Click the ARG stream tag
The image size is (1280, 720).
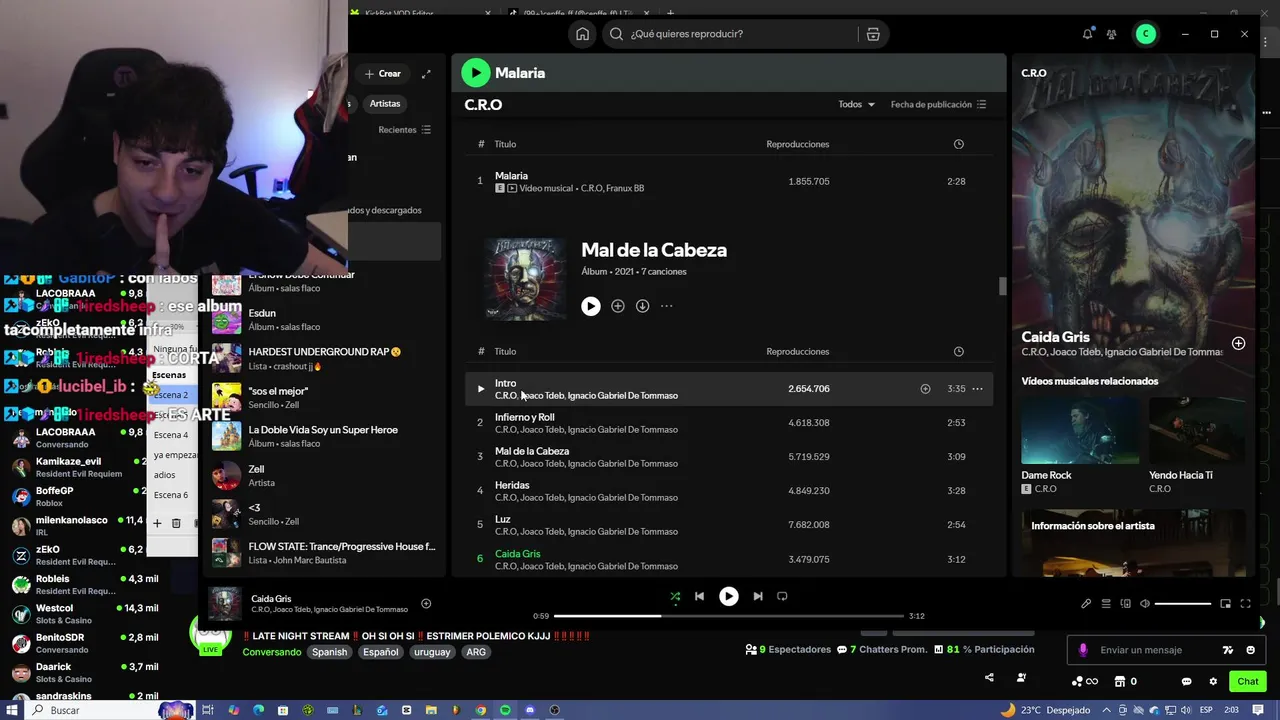point(476,652)
